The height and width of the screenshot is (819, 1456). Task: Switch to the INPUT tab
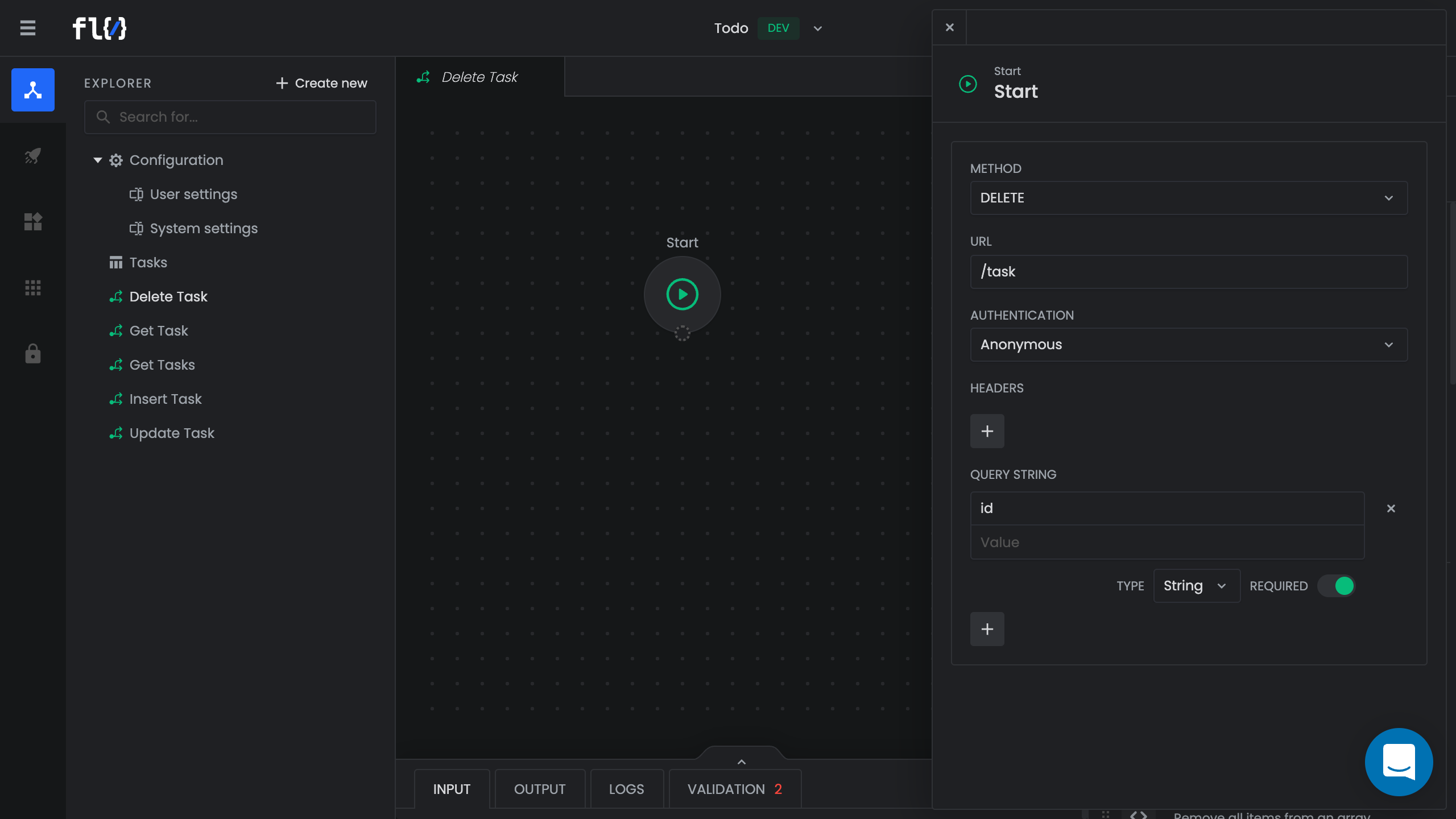(x=452, y=789)
